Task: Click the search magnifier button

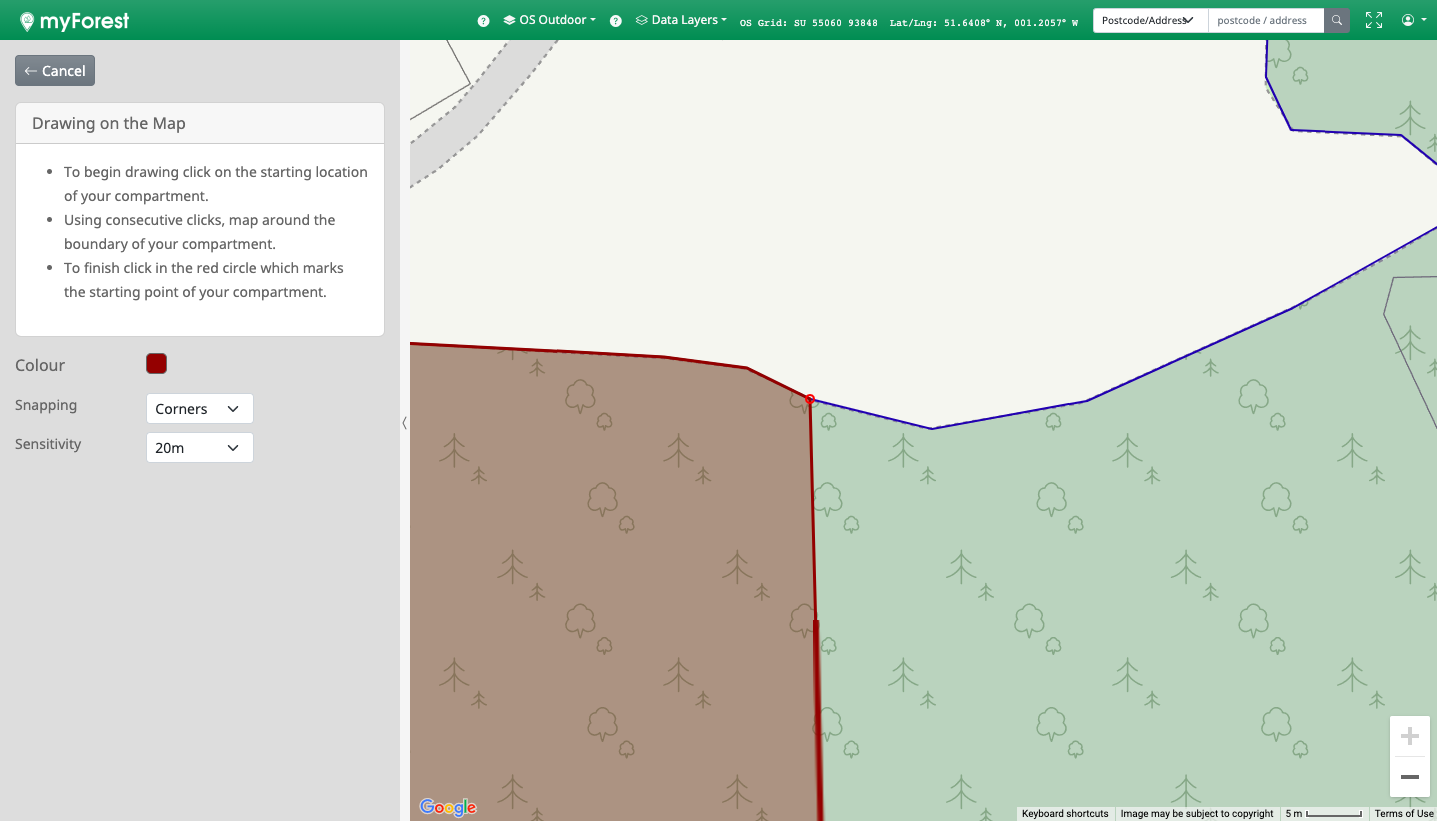Action: coord(1337,20)
